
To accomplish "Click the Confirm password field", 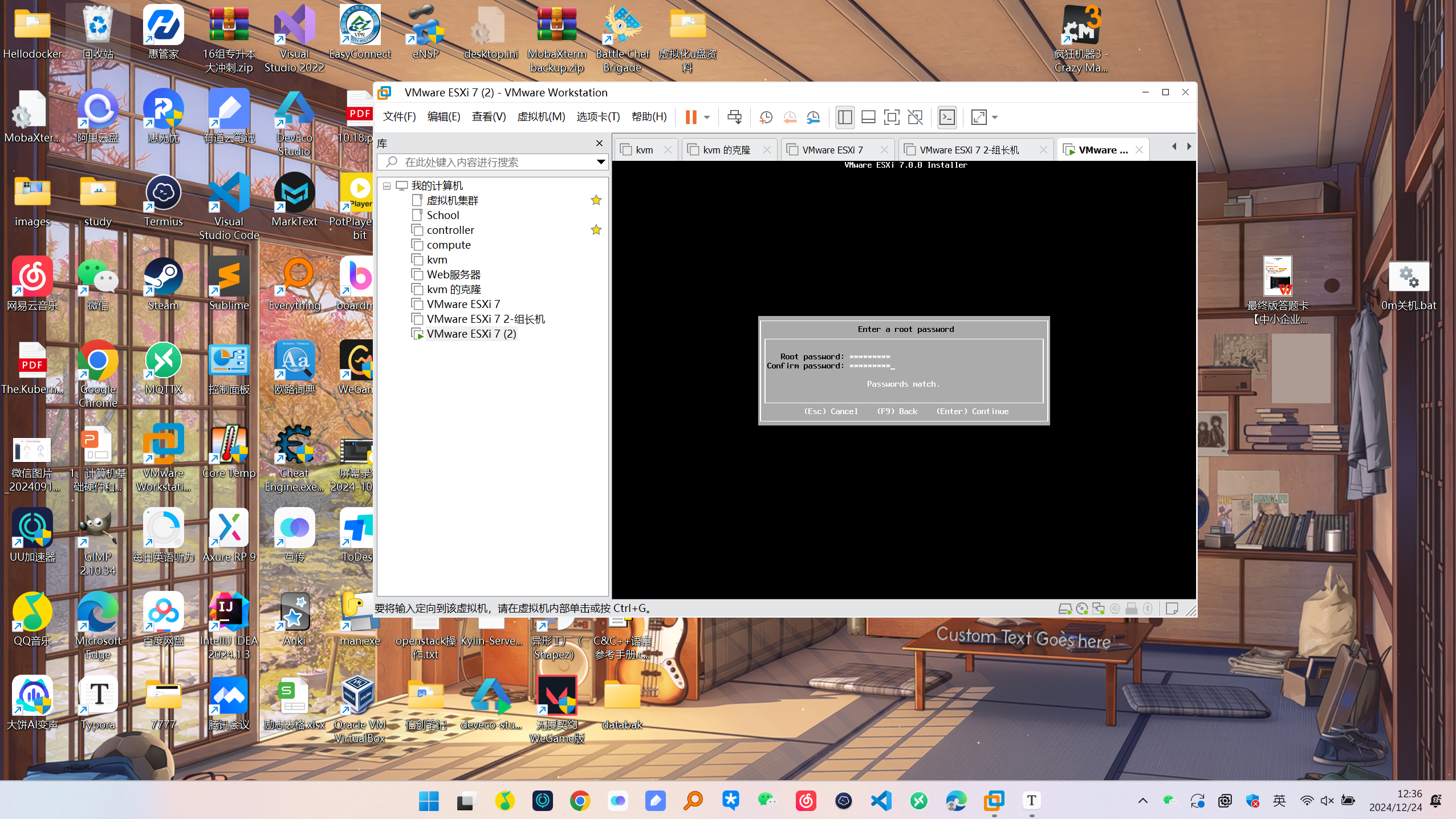I will [872, 366].
